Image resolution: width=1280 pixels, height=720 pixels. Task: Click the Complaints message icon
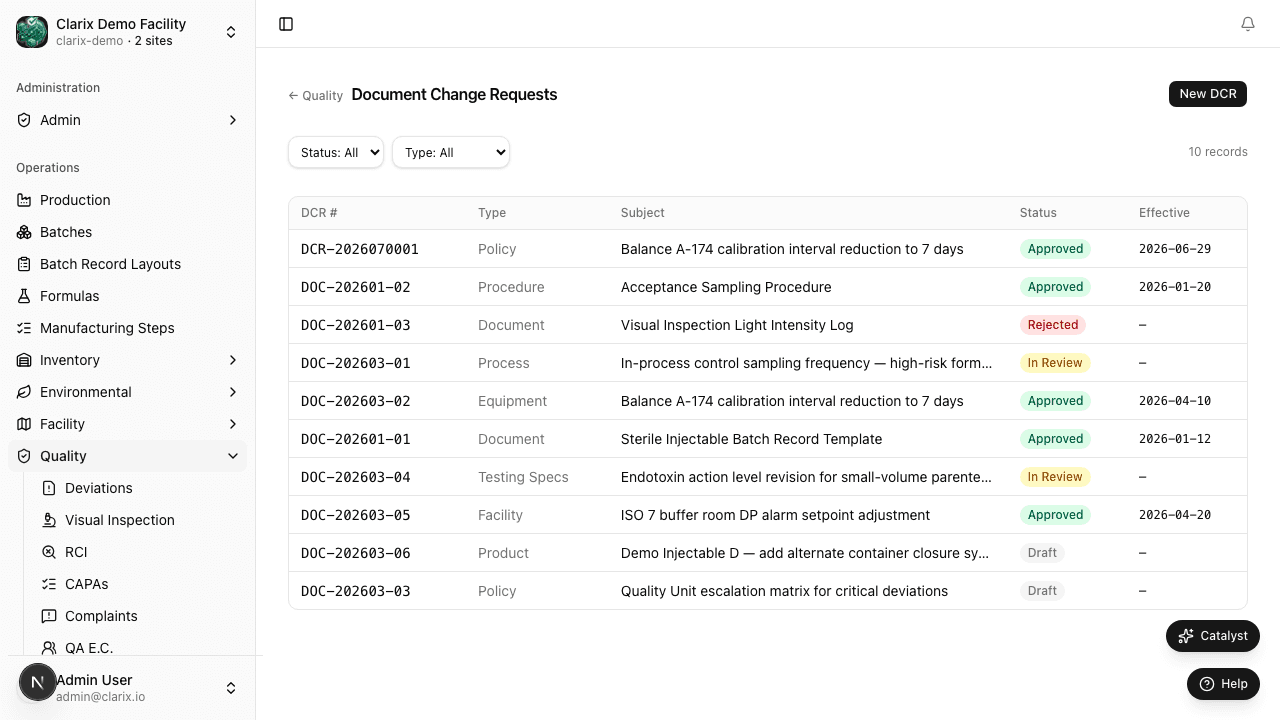[49, 616]
